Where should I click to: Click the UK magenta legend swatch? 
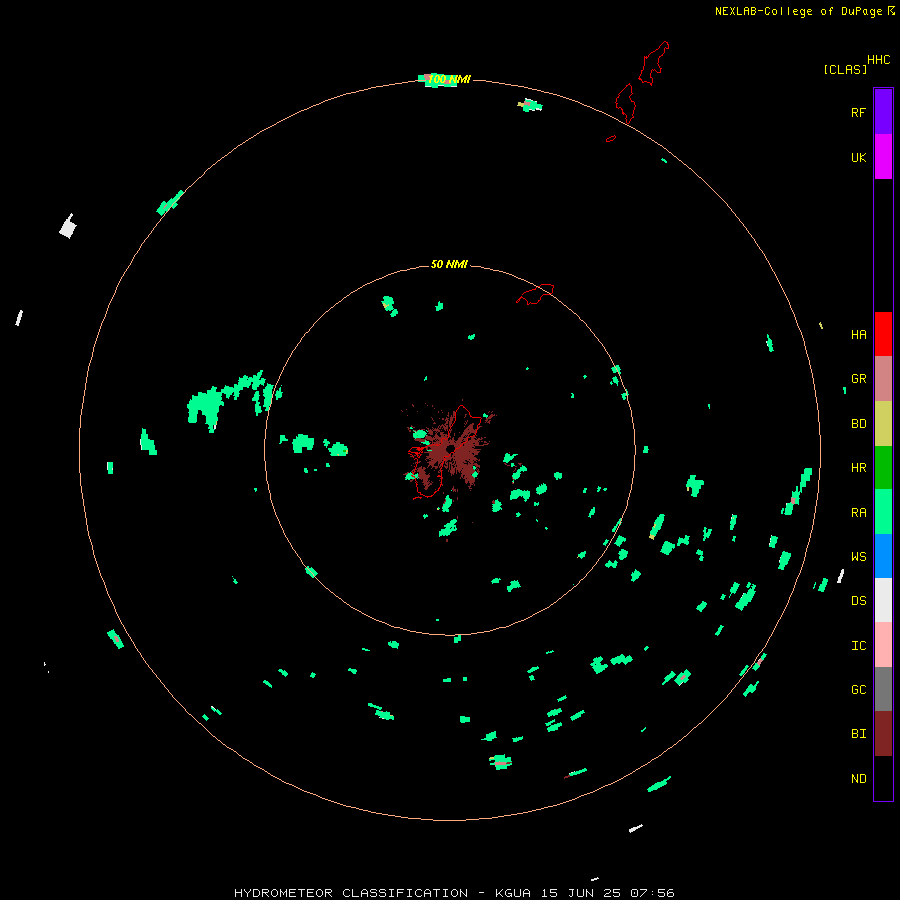(x=883, y=157)
